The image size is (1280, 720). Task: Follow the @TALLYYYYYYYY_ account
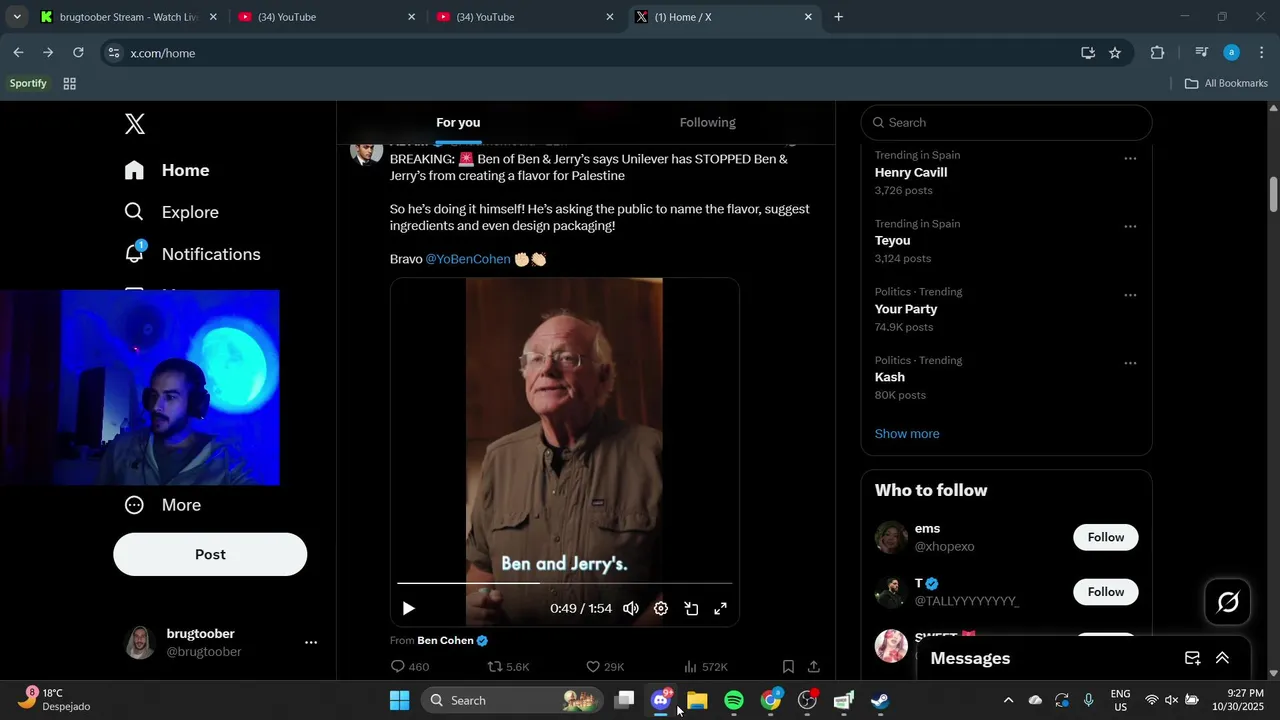click(1106, 592)
